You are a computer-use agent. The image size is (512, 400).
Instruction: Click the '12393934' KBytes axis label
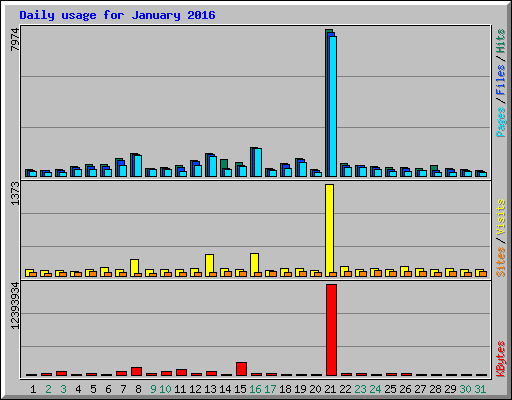point(15,305)
